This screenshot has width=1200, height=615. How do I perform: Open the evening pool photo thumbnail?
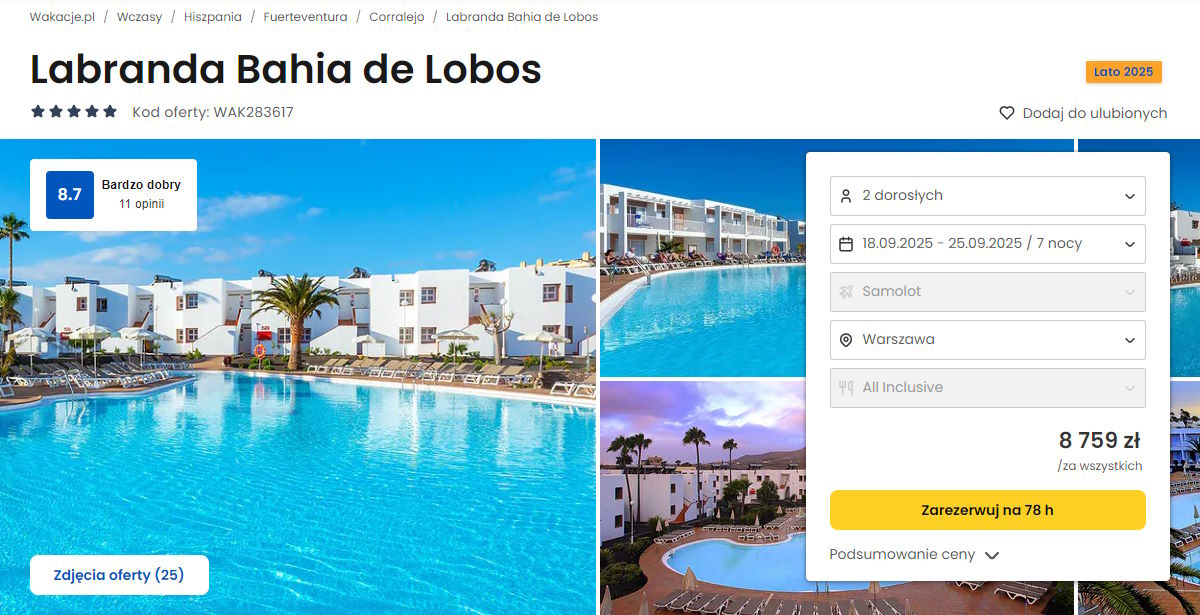(x=702, y=498)
